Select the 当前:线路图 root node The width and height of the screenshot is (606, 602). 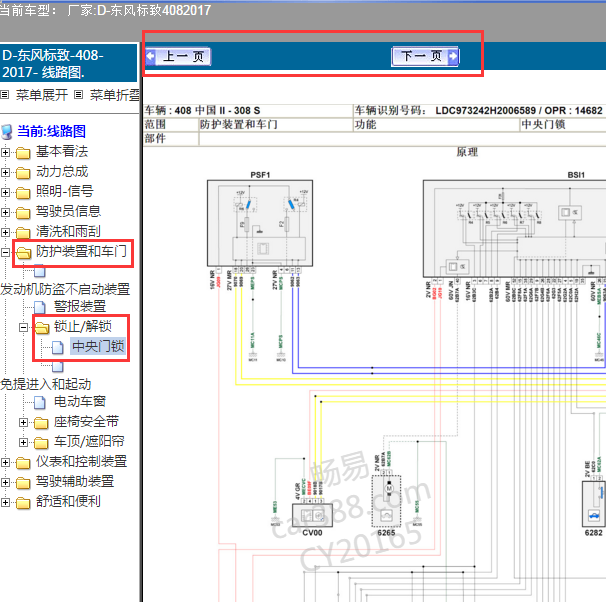tap(51, 131)
